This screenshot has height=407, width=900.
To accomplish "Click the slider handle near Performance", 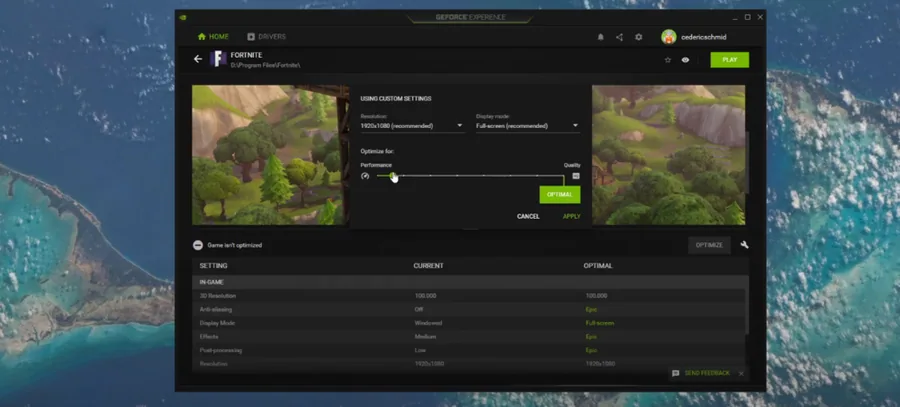I will (393, 176).
